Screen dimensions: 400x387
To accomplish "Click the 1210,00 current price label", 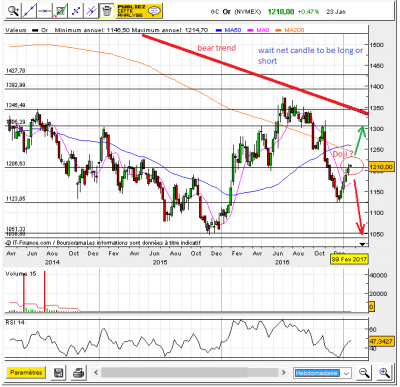I will (x=381, y=167).
